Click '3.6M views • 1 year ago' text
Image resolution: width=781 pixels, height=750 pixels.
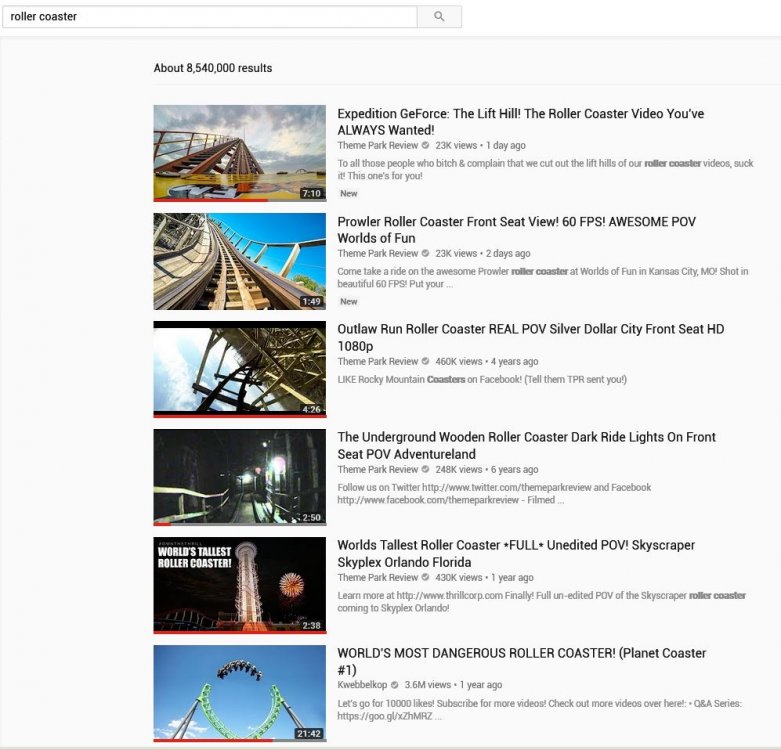click(453, 685)
